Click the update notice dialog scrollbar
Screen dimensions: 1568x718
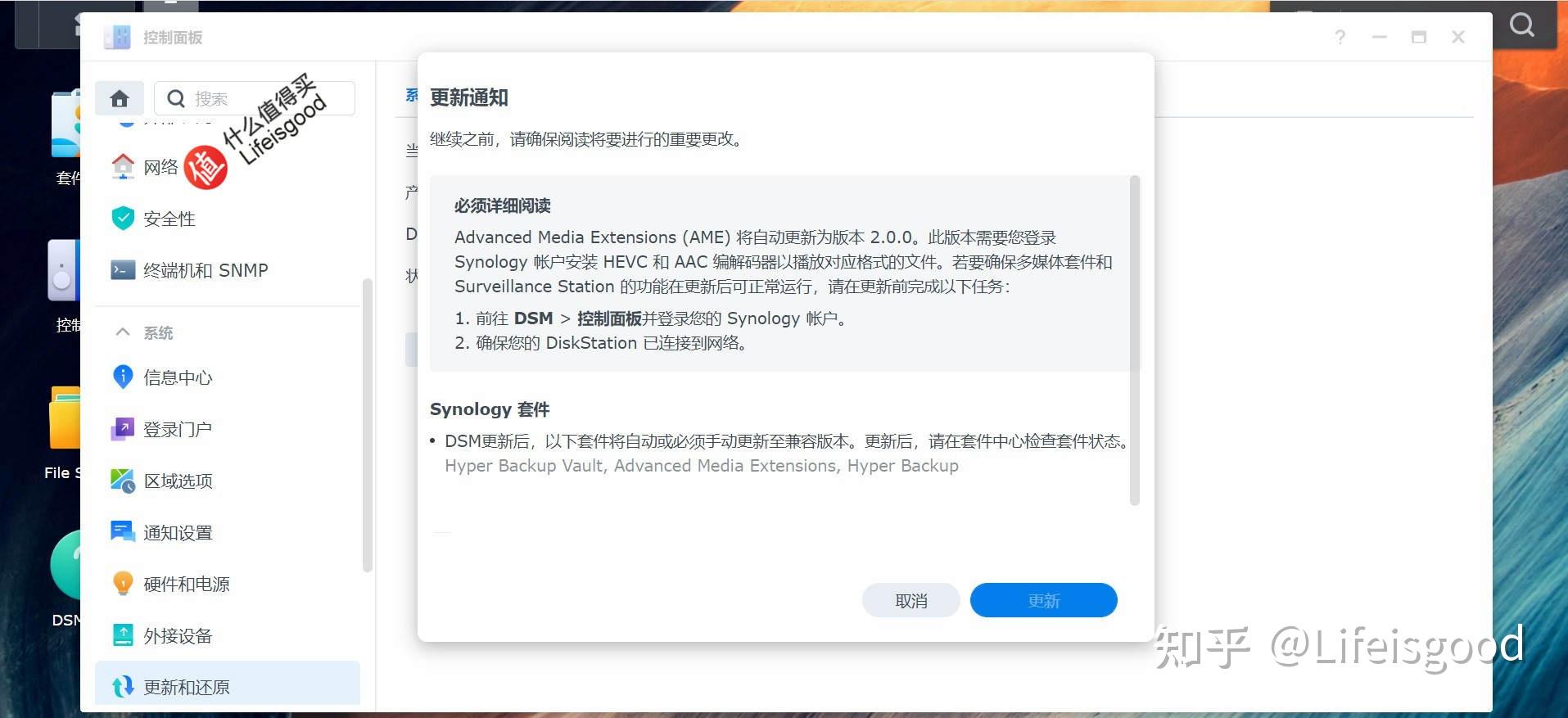click(x=1134, y=340)
